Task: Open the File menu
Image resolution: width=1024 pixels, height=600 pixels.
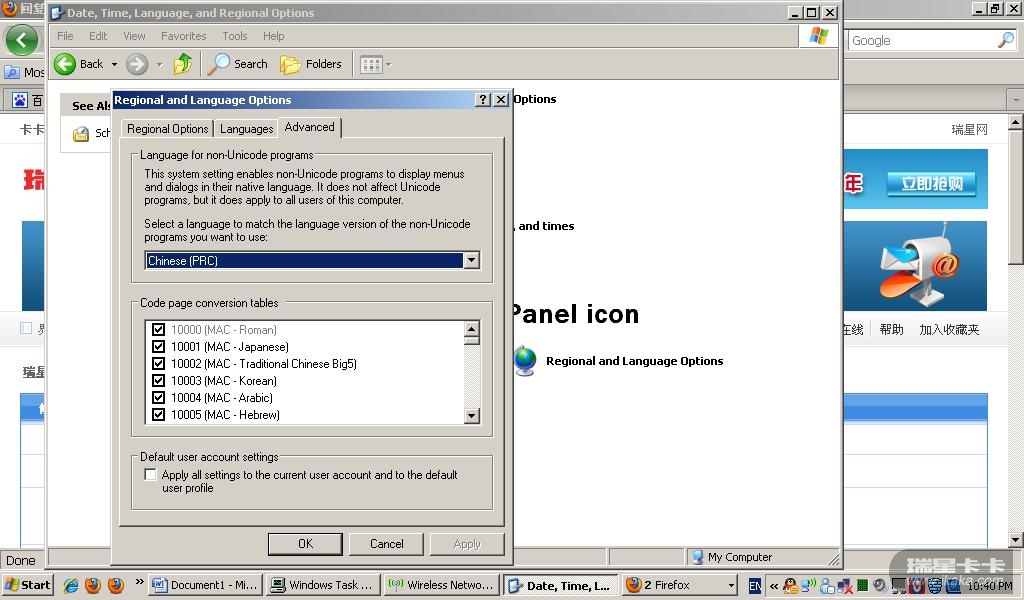Action: click(x=65, y=36)
